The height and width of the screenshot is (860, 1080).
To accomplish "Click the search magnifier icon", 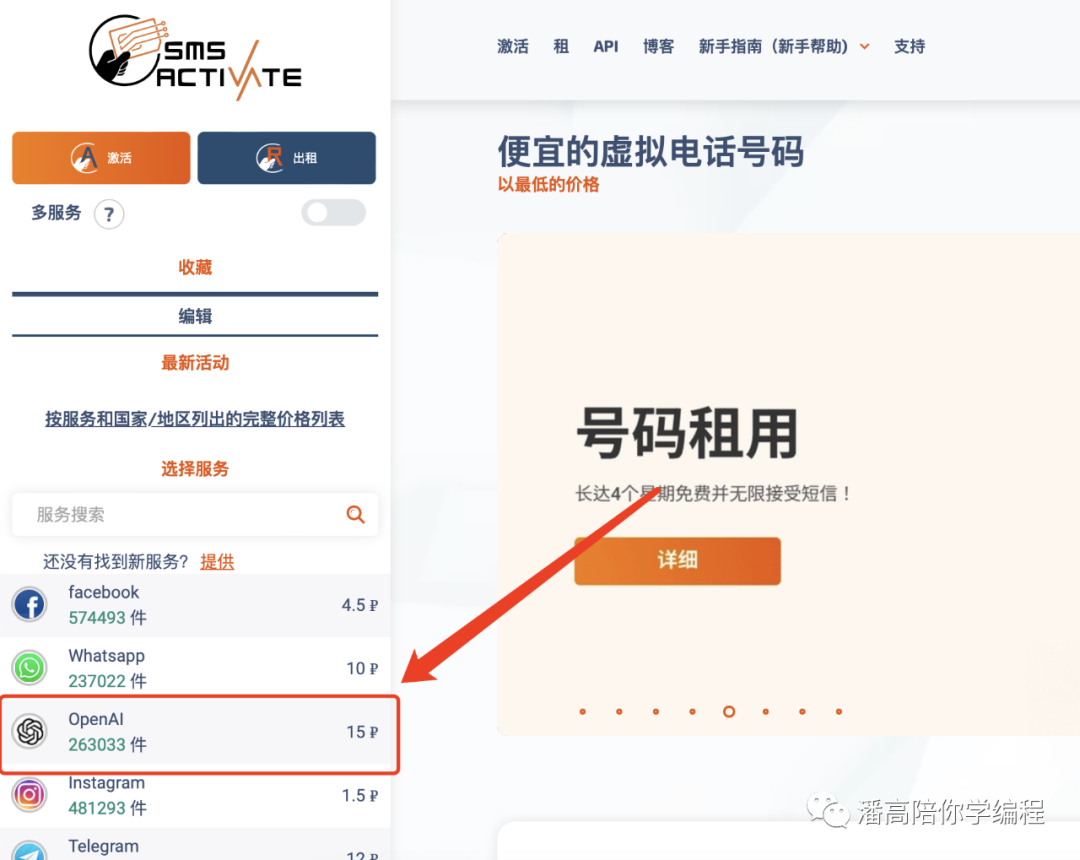I will [x=355, y=514].
